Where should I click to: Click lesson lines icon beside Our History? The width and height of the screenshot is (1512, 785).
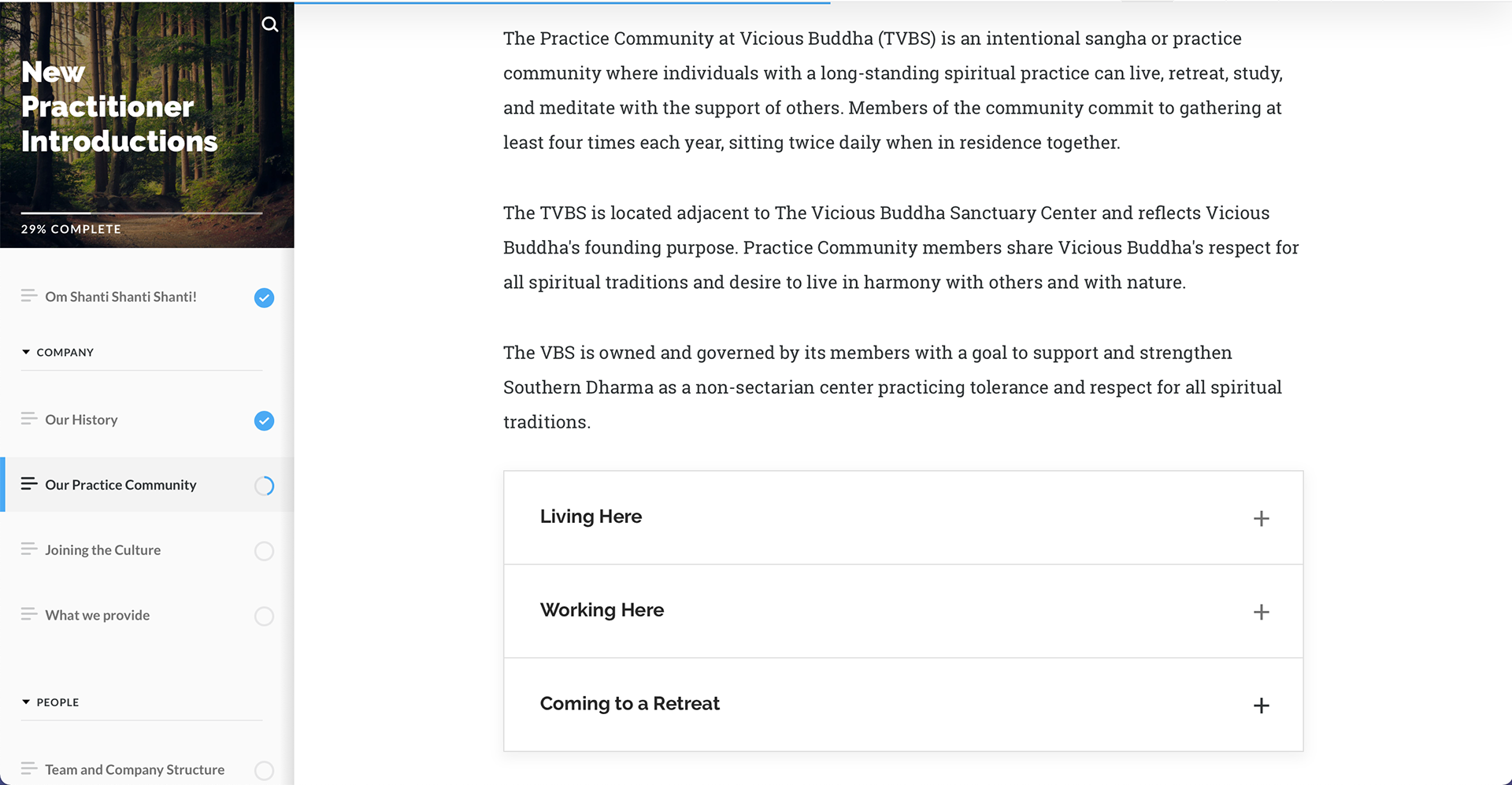pyautogui.click(x=29, y=419)
